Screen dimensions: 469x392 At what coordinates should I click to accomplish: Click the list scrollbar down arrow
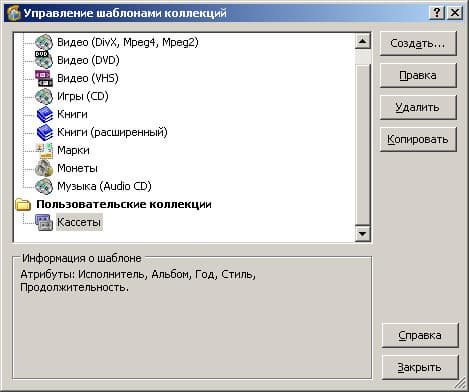click(x=363, y=233)
